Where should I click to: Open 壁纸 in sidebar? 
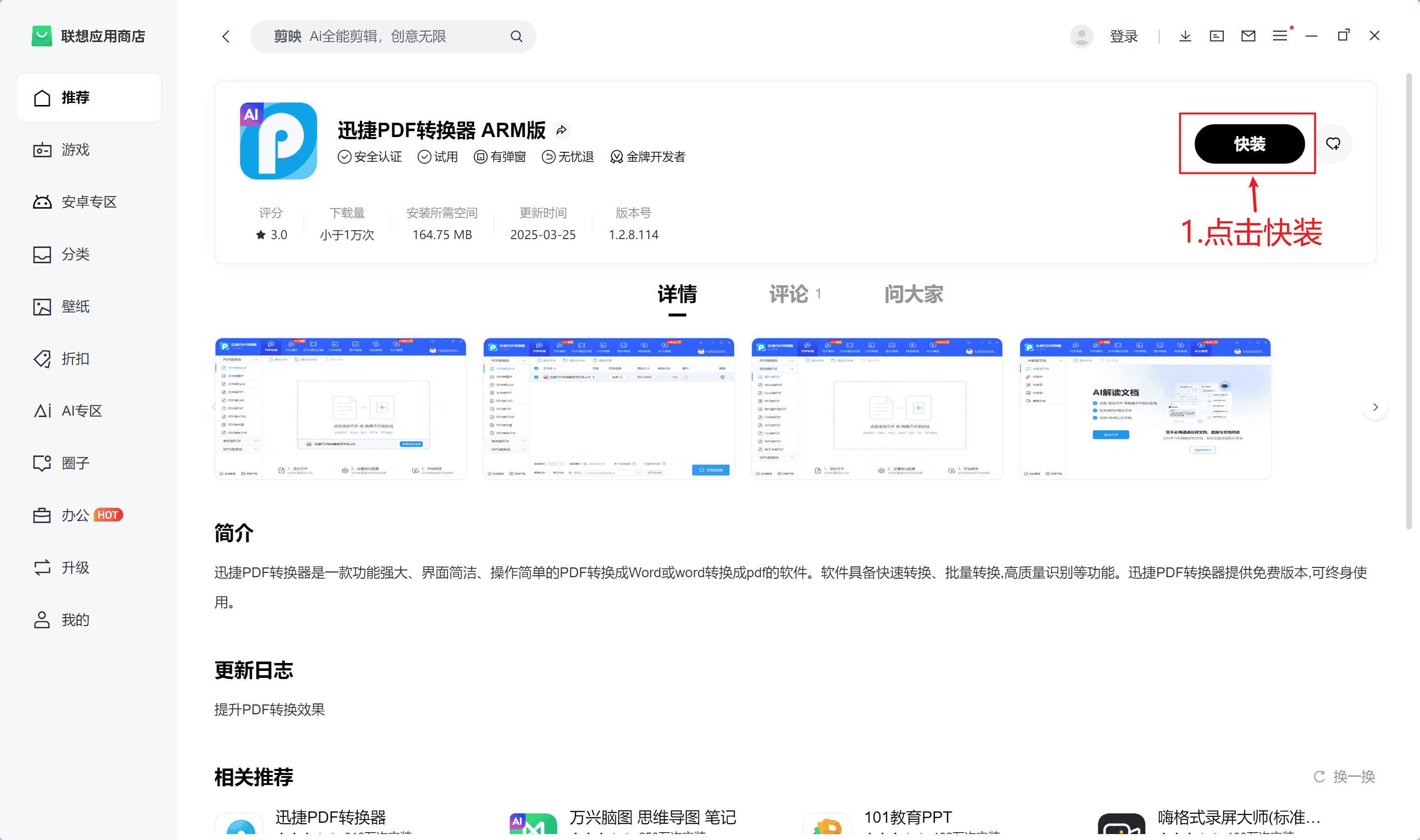[89, 306]
